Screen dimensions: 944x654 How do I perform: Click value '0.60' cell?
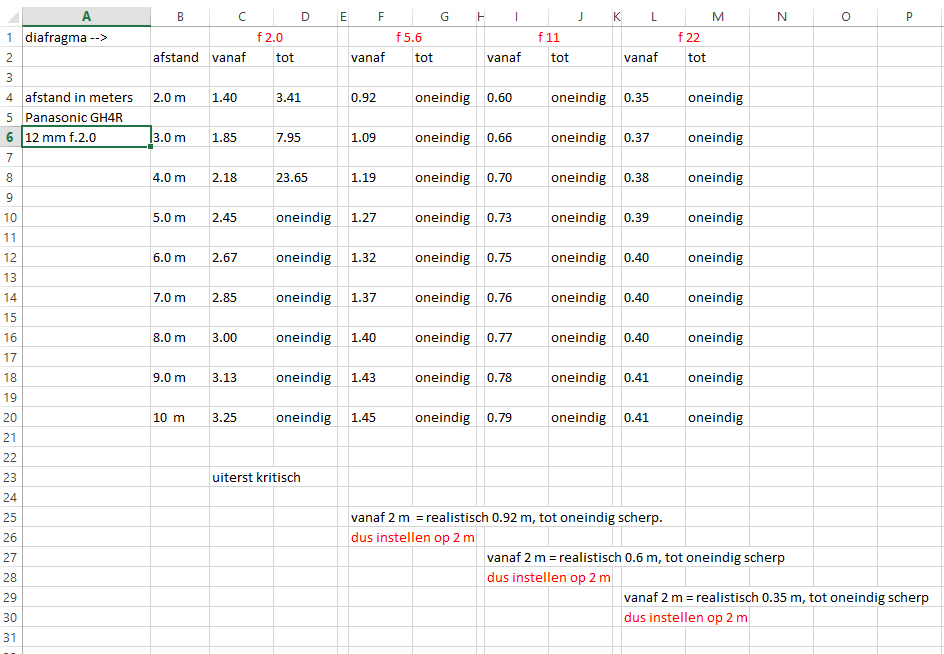point(517,97)
